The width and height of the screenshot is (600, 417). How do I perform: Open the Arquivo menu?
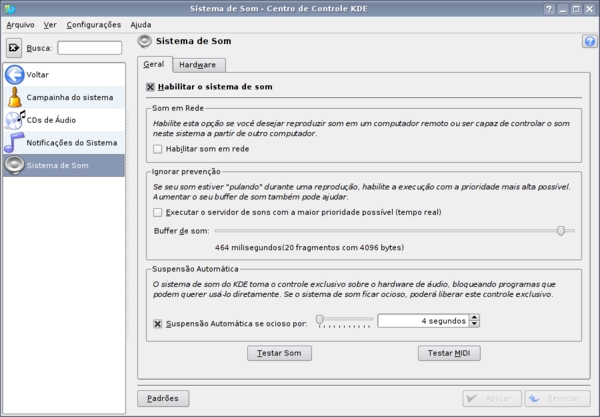[x=20, y=25]
